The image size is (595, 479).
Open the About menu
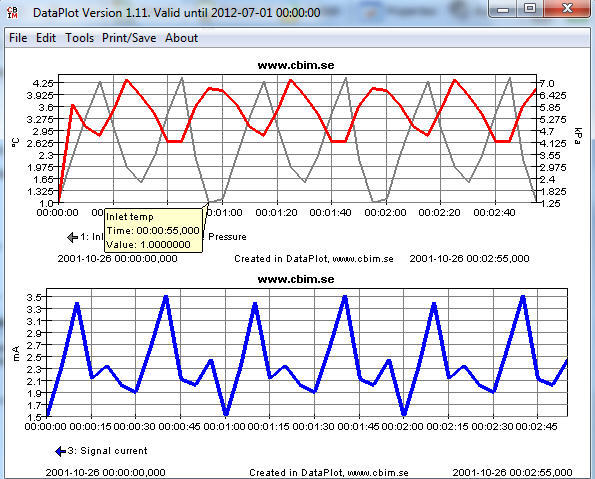point(181,38)
